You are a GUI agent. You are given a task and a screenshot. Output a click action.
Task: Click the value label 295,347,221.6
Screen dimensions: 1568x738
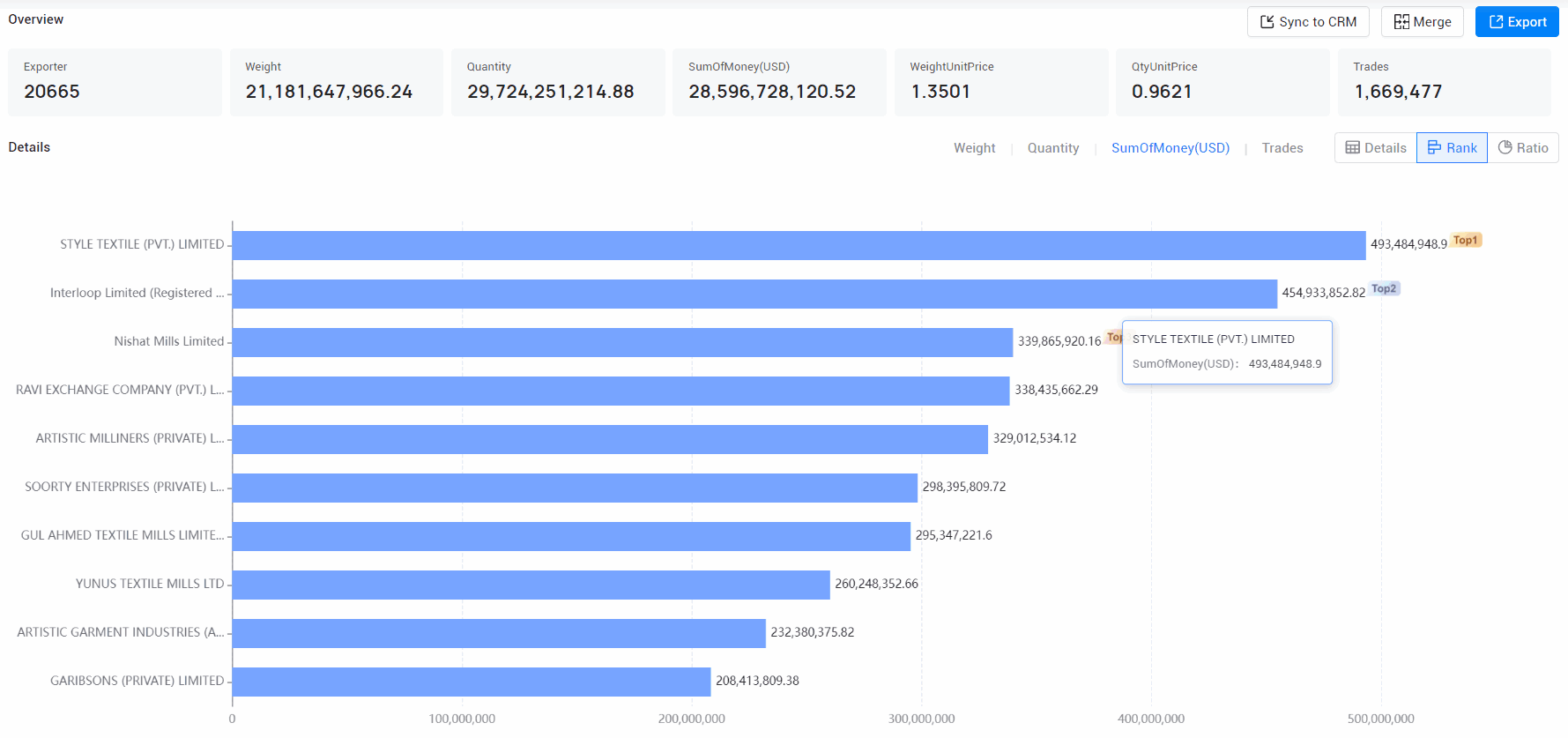pos(954,535)
